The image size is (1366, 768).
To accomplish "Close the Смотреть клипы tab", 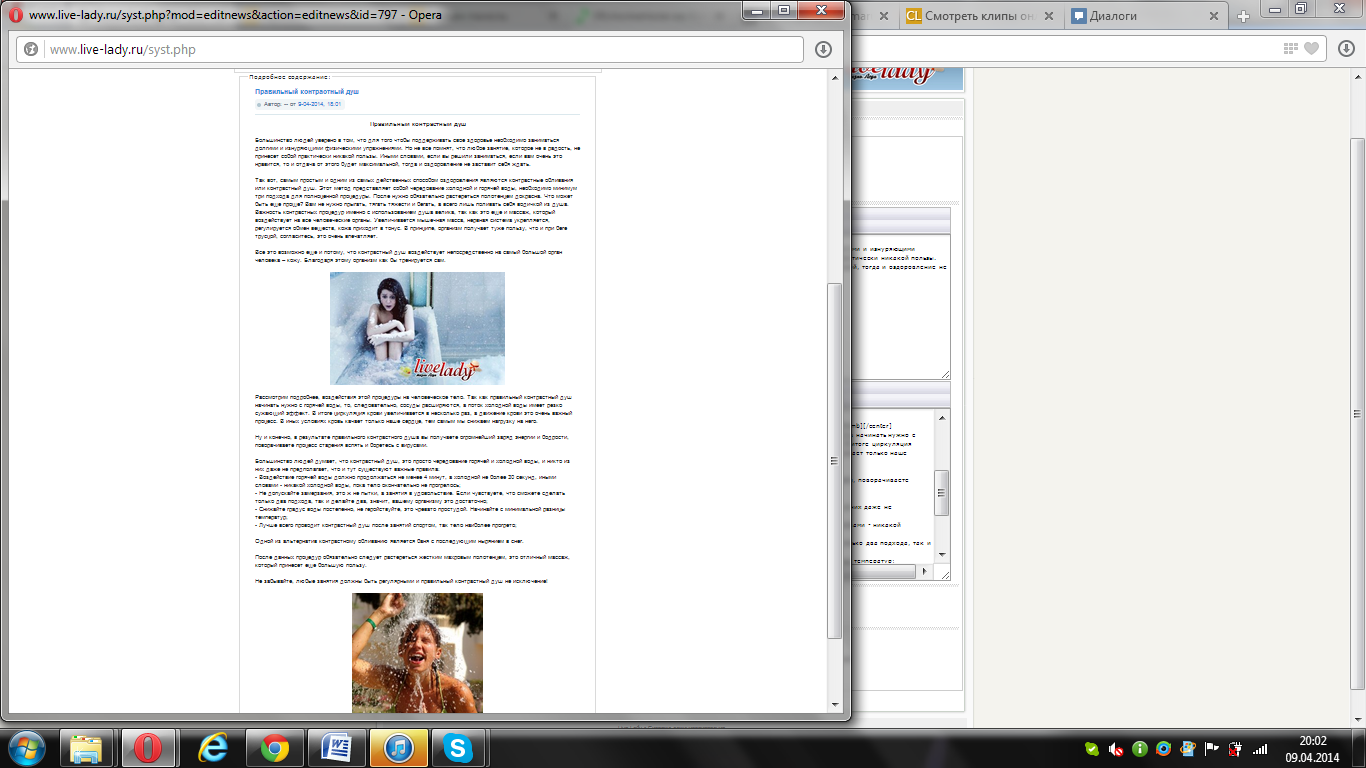I will [x=1047, y=16].
